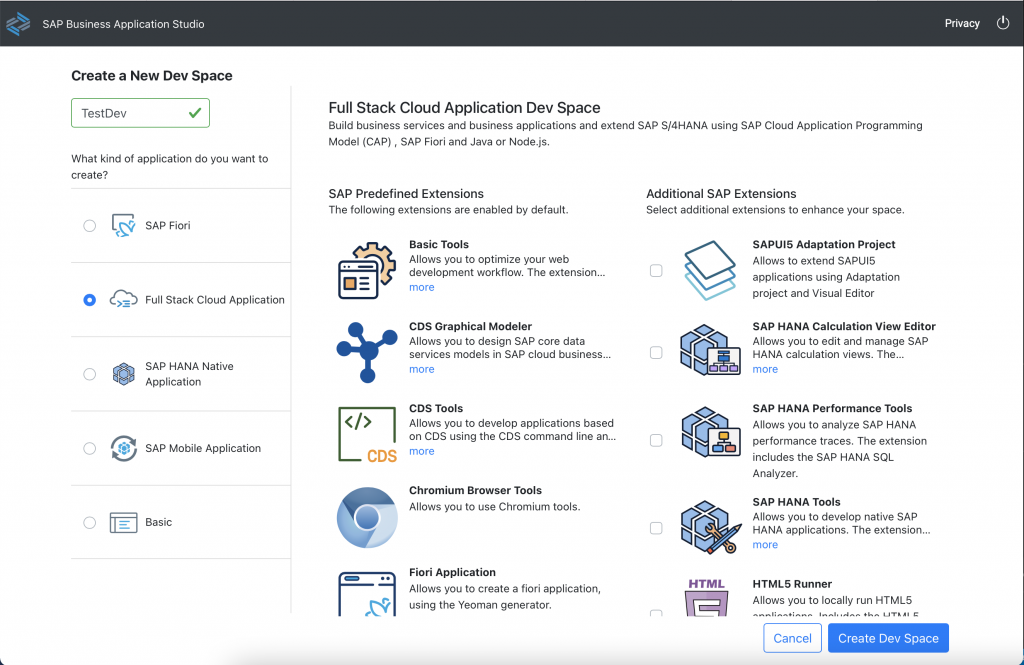Click 'more' under Basic Tools
The height and width of the screenshot is (665, 1024).
[422, 287]
